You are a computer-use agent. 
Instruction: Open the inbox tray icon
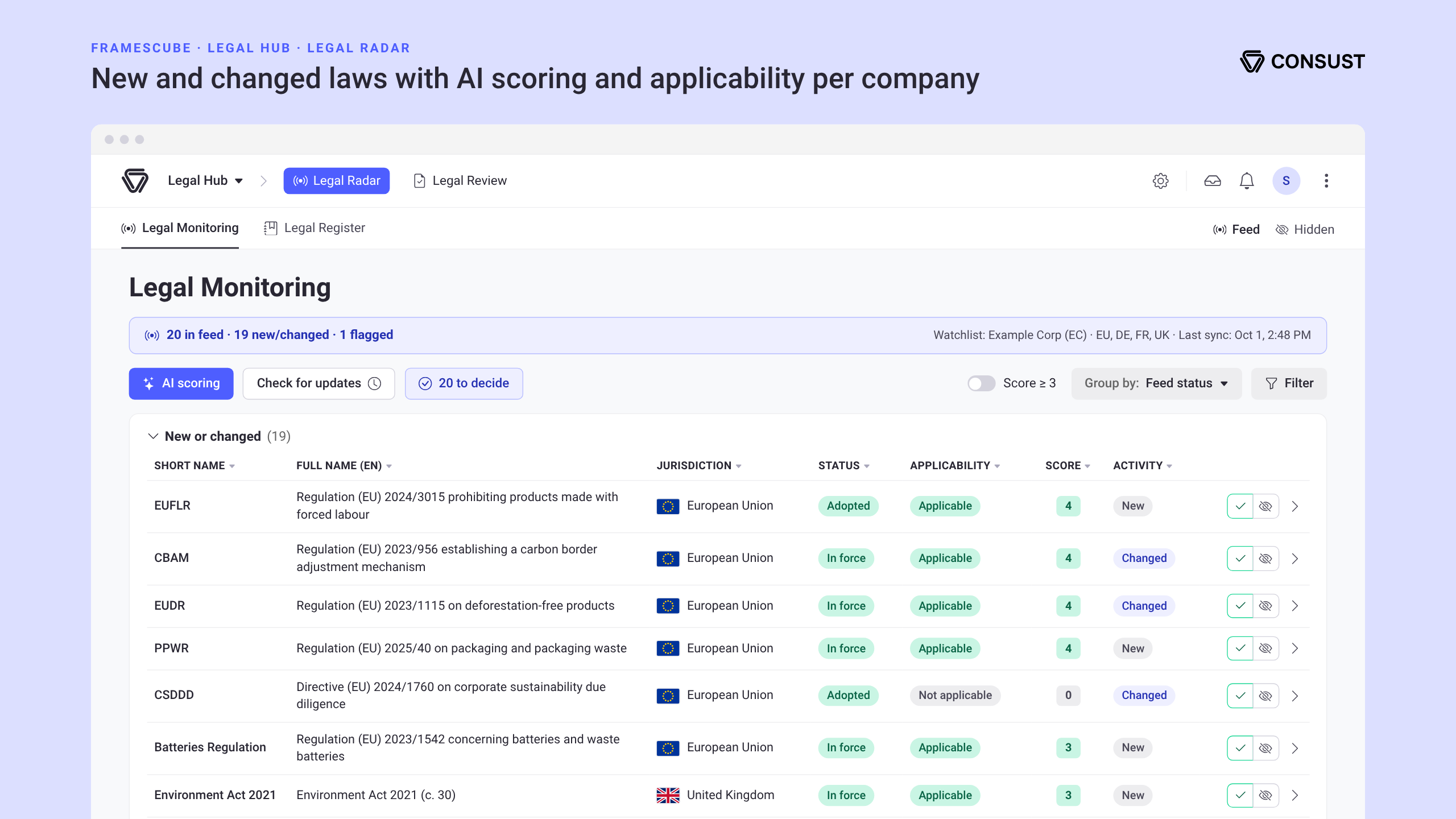point(1212,181)
